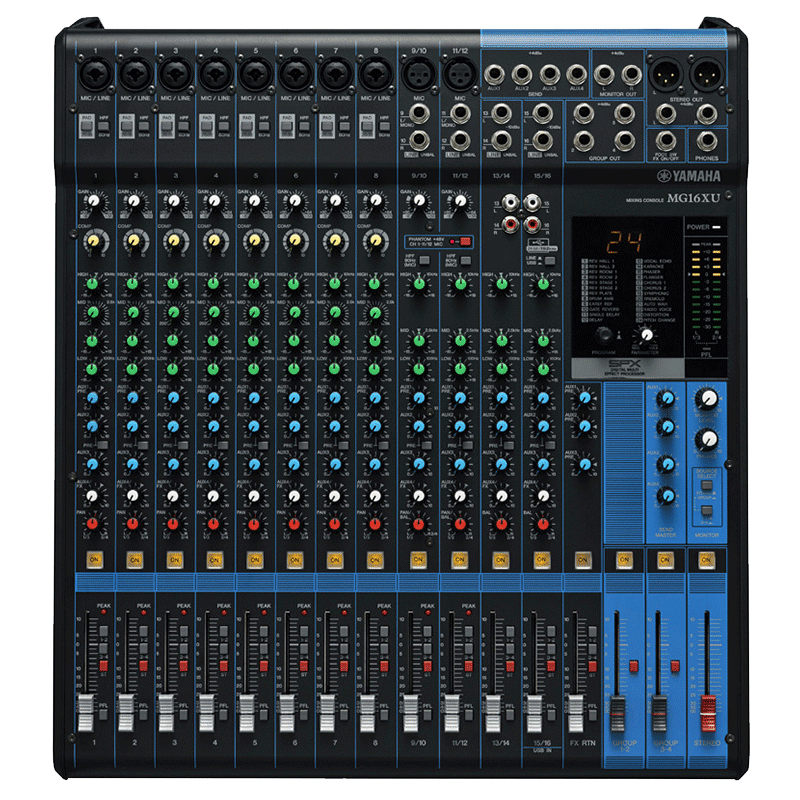Click GROUP 1-2 red ST button
Screen dimensions: 800x800
click(x=634, y=665)
